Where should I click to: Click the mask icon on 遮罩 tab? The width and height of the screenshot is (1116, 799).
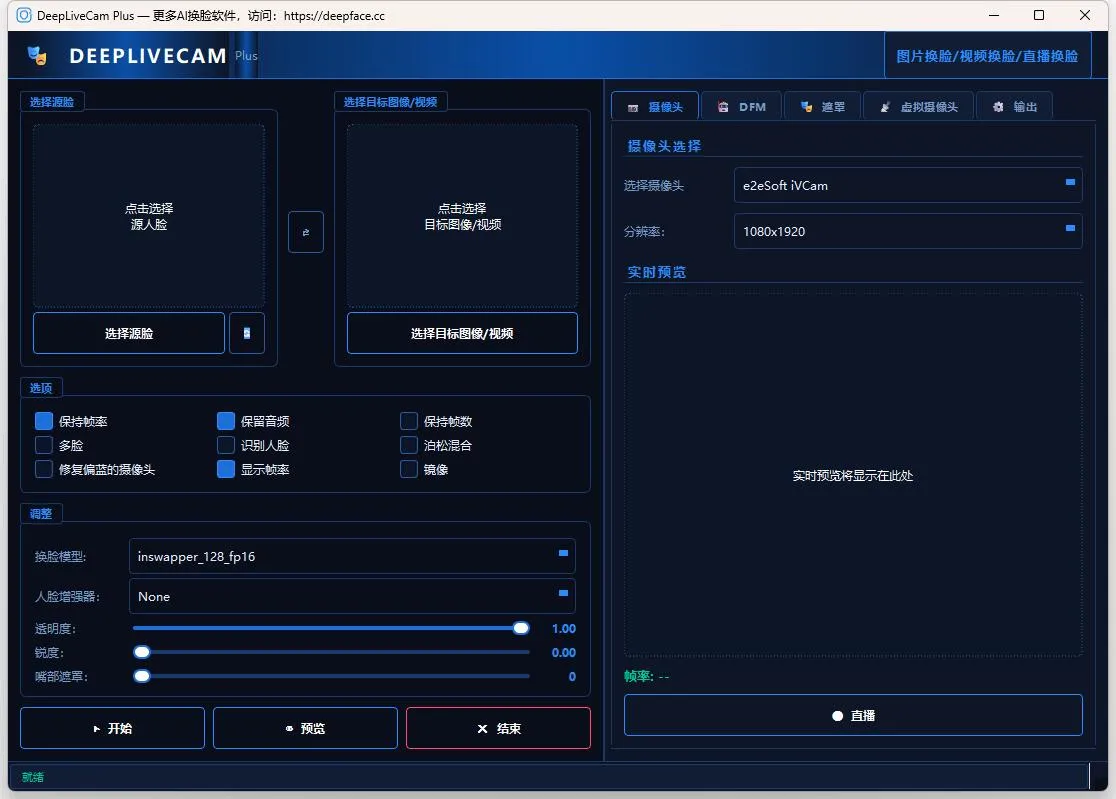click(x=806, y=107)
